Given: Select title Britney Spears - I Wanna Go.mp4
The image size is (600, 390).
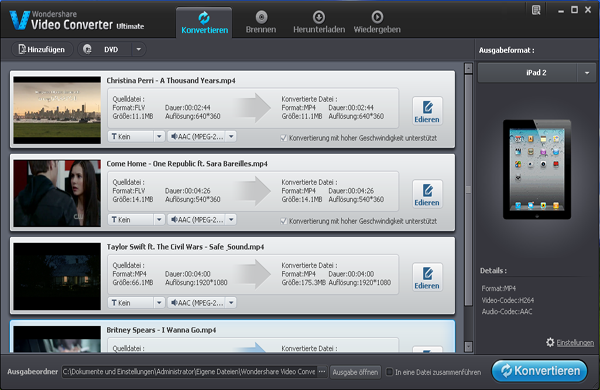Looking at the screenshot, I should coord(161,330).
